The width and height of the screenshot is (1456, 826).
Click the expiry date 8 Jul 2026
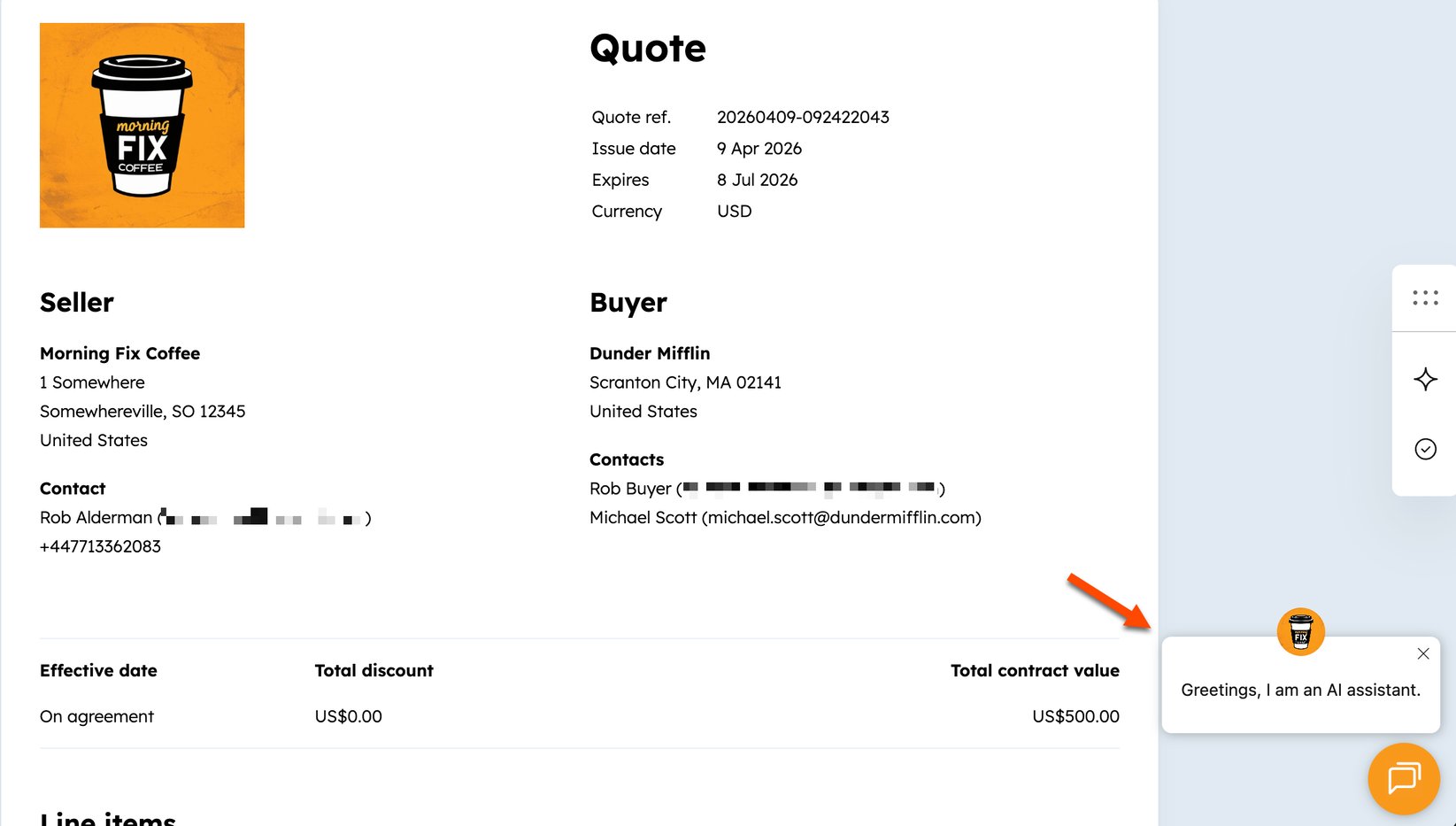[757, 180]
